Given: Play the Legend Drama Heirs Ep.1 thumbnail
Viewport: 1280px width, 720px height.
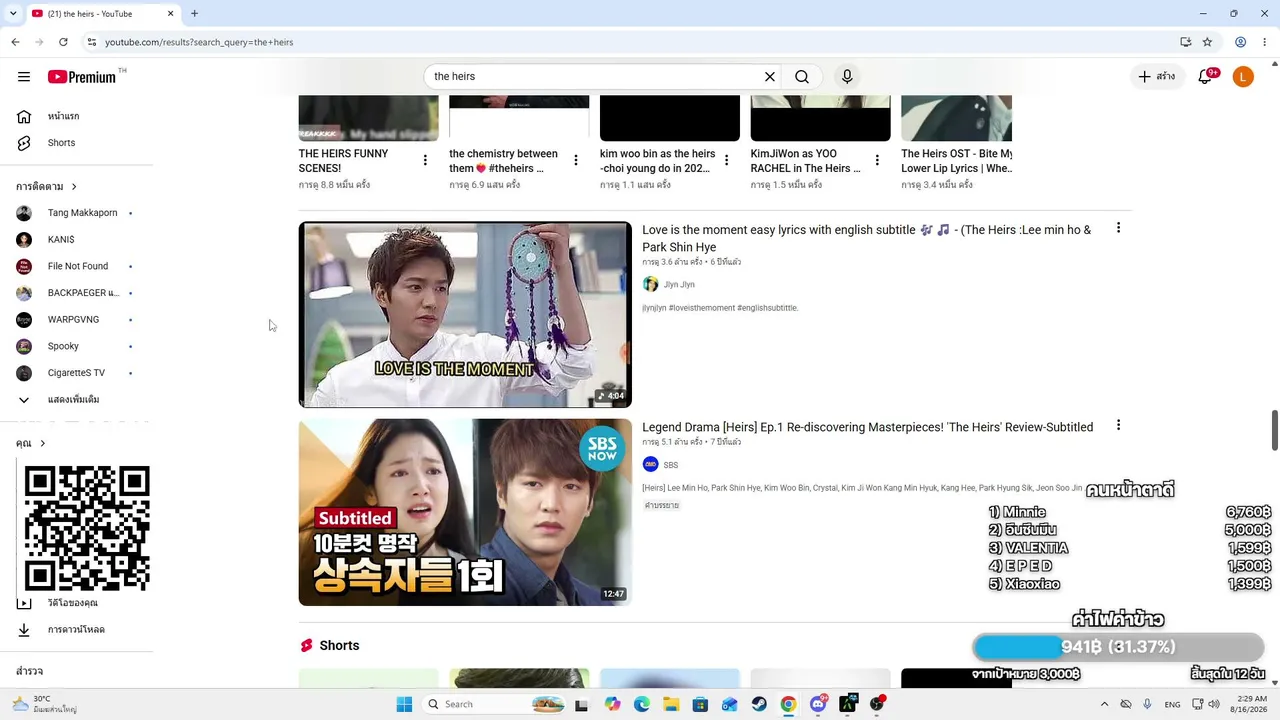Looking at the screenshot, I should [x=465, y=512].
